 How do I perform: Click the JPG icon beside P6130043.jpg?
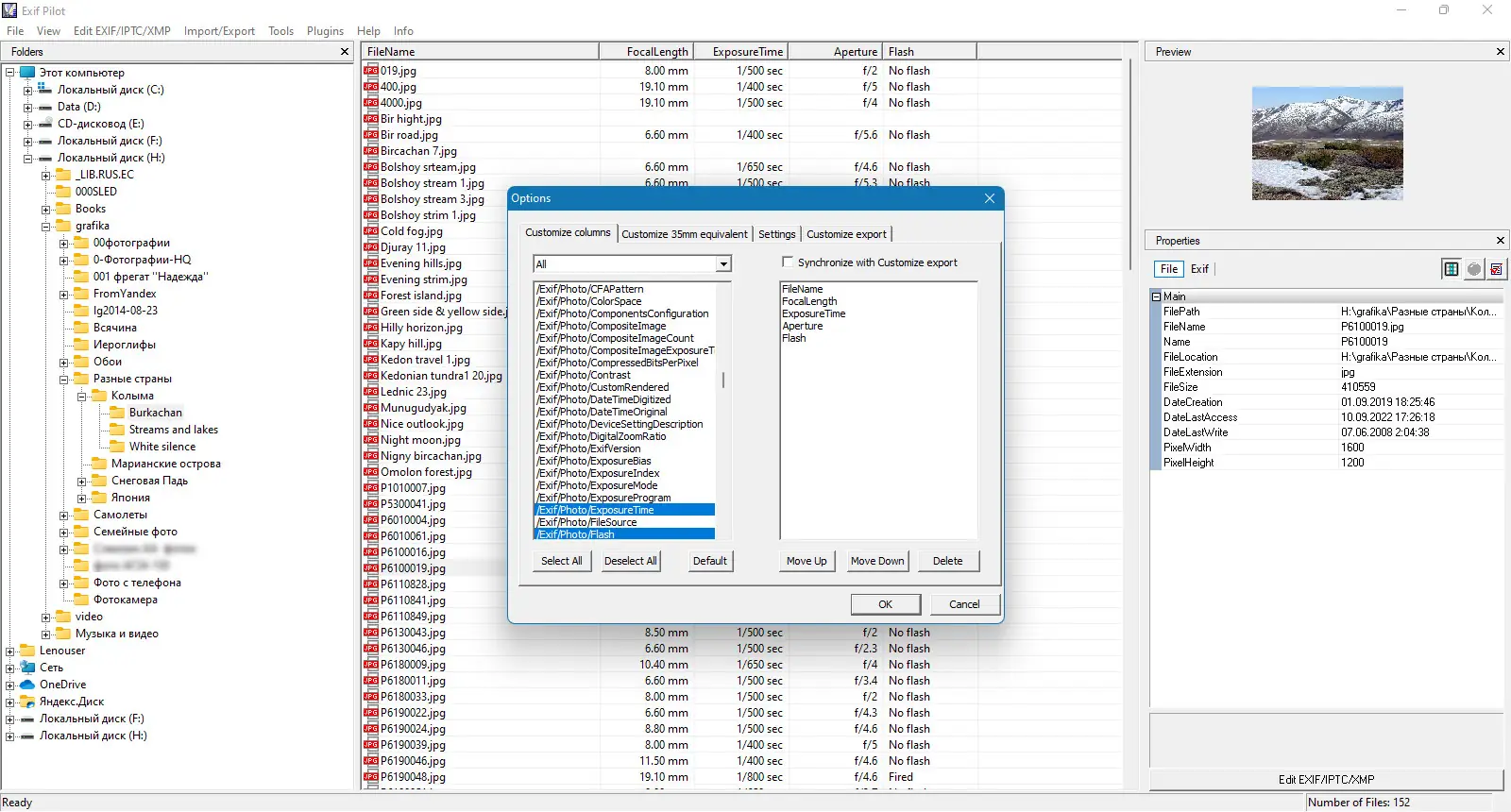(371, 633)
